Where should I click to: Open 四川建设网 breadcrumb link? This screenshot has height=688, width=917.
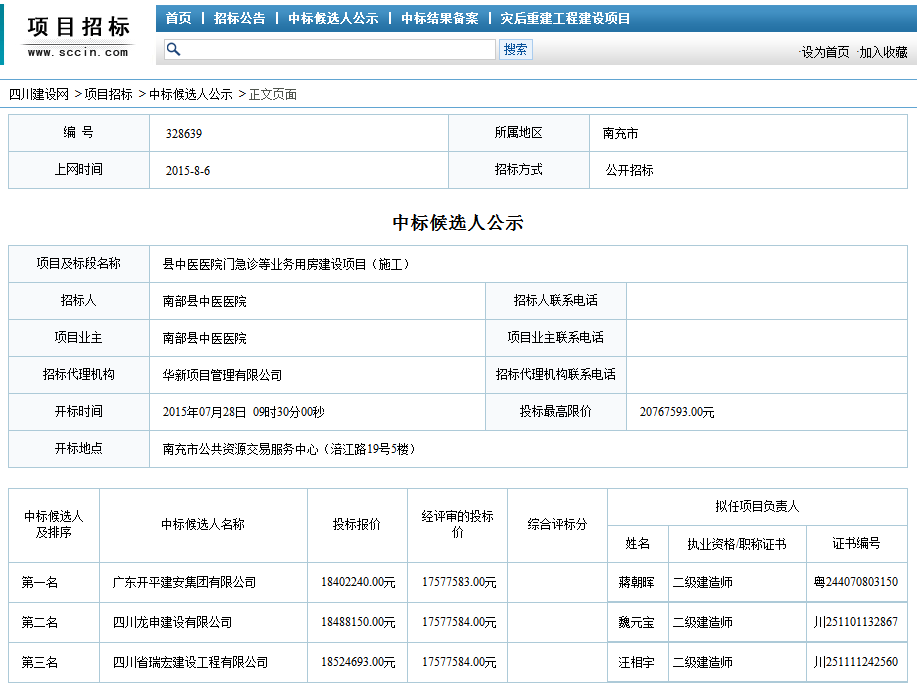tap(39, 94)
